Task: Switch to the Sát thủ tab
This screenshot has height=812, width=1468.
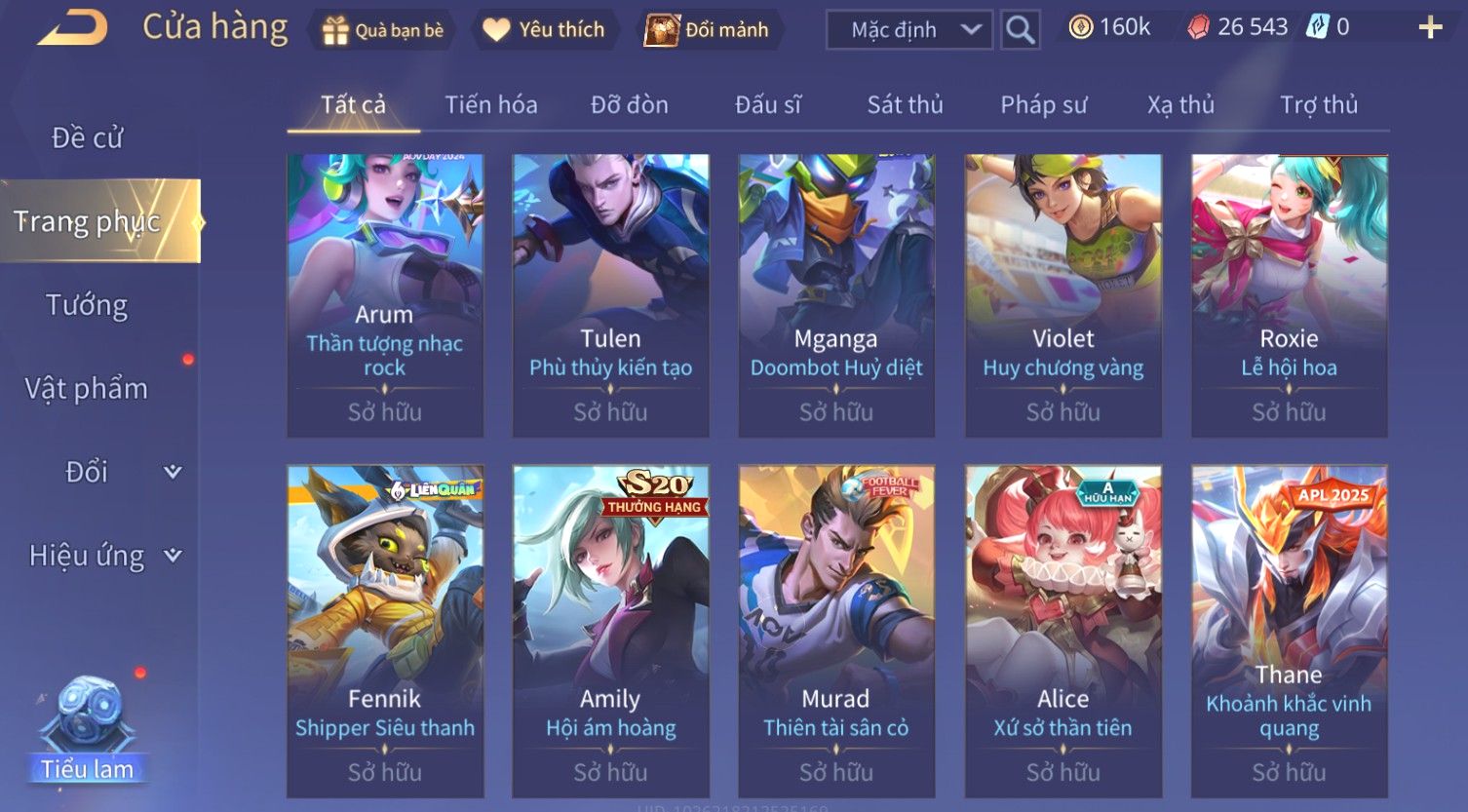Action: [x=906, y=104]
